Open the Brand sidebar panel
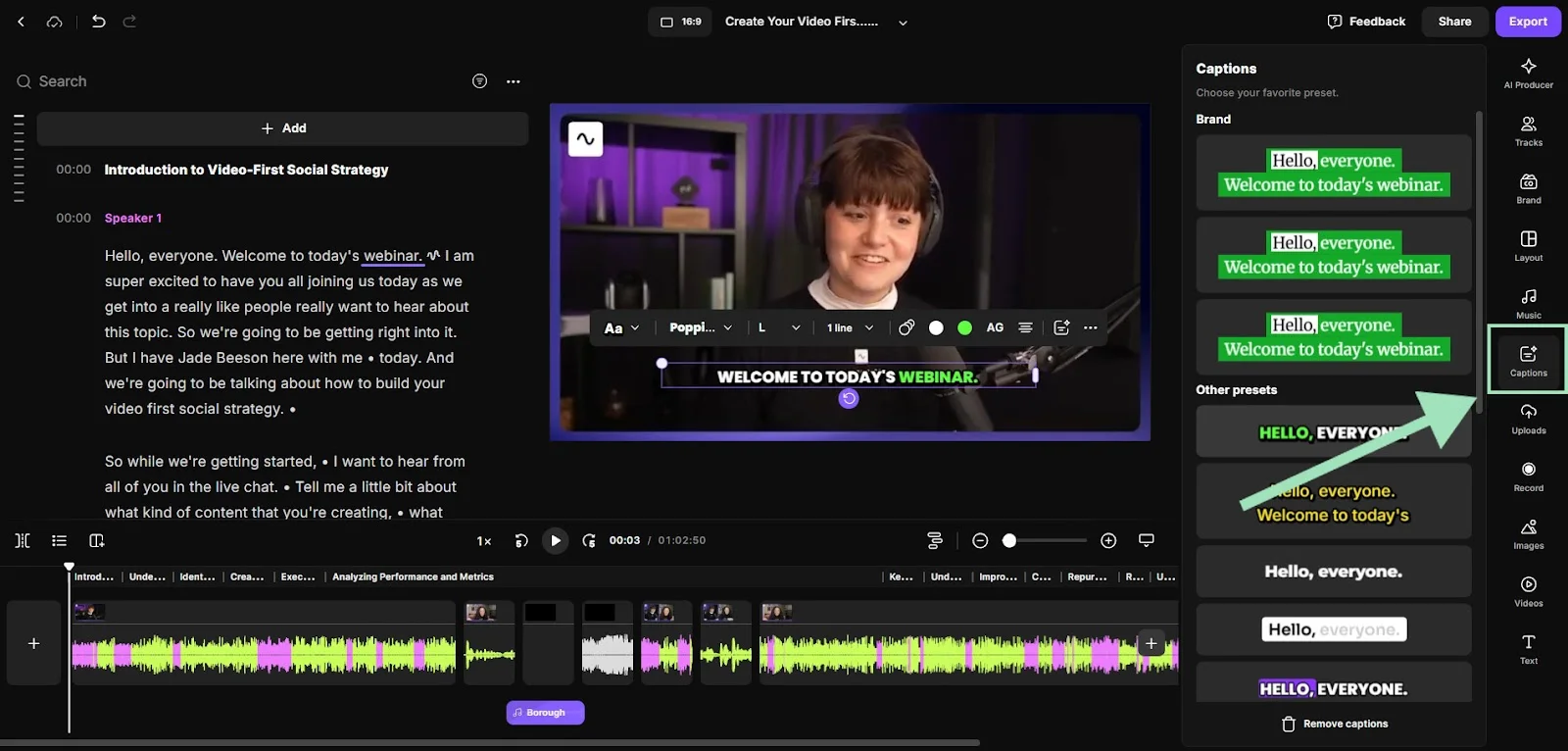Viewport: 1568px width, 751px height. click(1528, 189)
